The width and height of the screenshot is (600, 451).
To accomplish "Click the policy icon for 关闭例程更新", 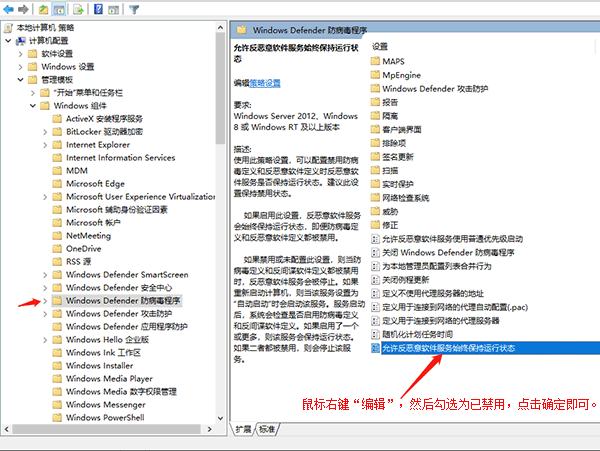I will (375, 280).
